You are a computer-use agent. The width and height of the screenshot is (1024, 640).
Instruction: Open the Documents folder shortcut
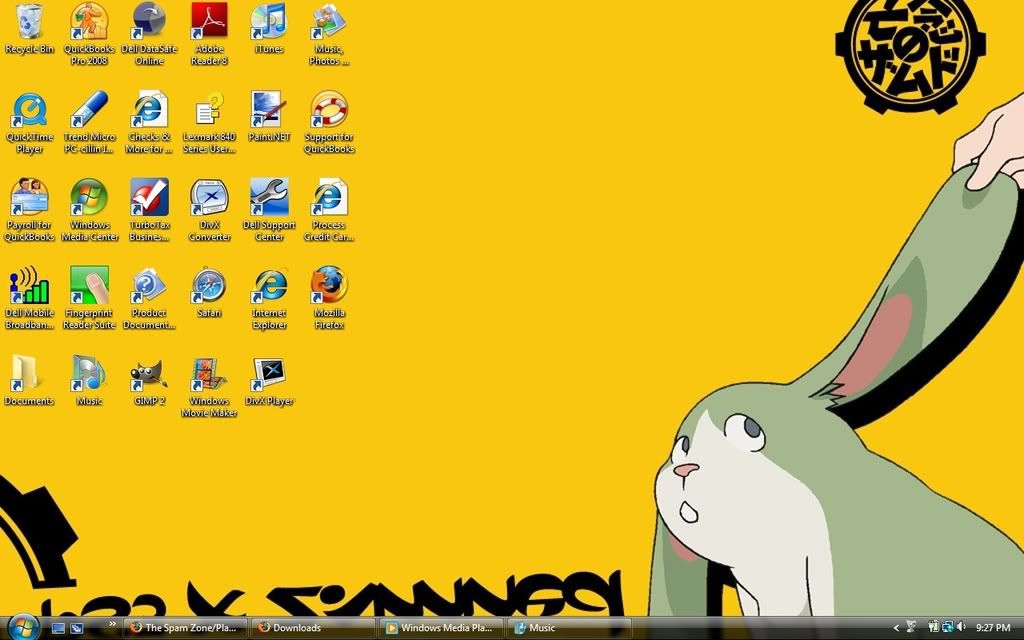[29, 381]
